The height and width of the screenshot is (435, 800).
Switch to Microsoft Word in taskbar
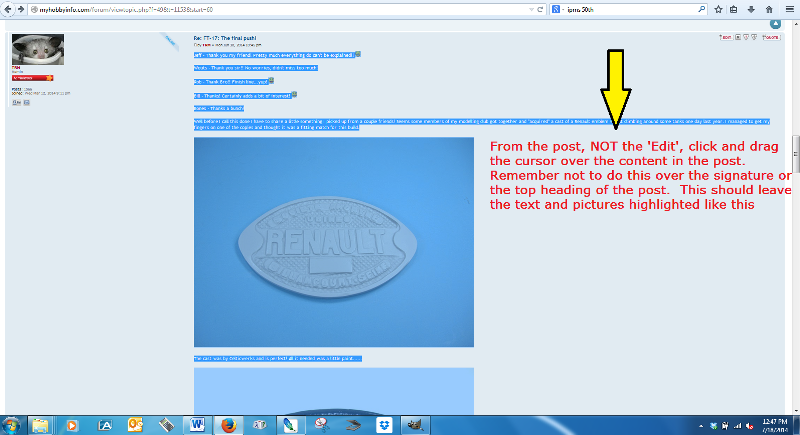(x=197, y=425)
